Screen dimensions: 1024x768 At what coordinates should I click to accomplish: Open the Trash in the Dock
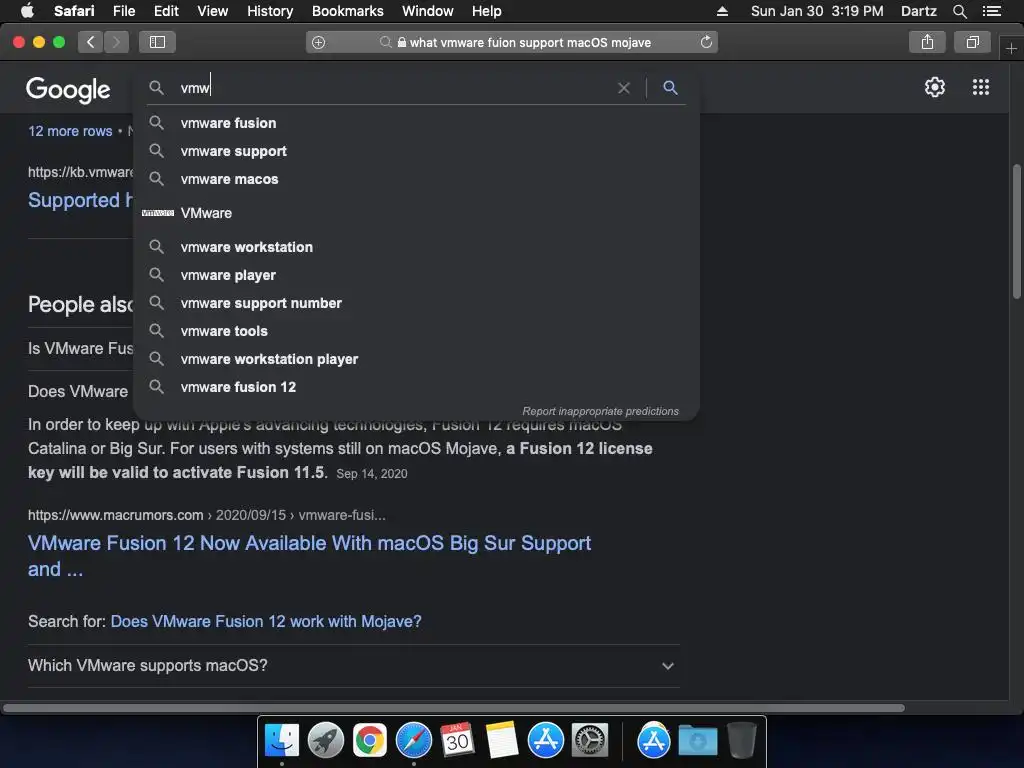(x=741, y=740)
